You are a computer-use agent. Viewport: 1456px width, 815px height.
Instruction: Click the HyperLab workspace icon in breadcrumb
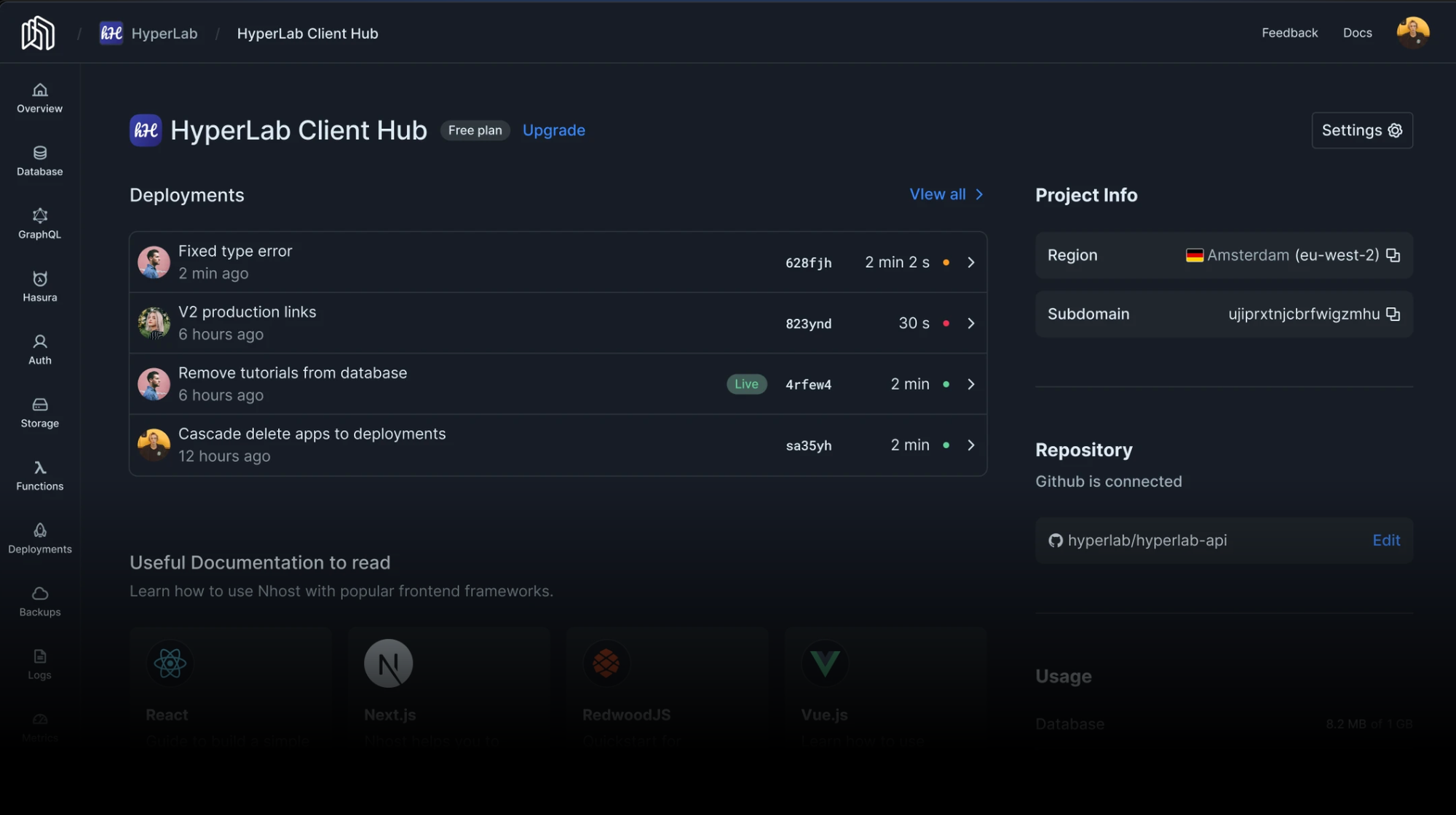coord(111,33)
